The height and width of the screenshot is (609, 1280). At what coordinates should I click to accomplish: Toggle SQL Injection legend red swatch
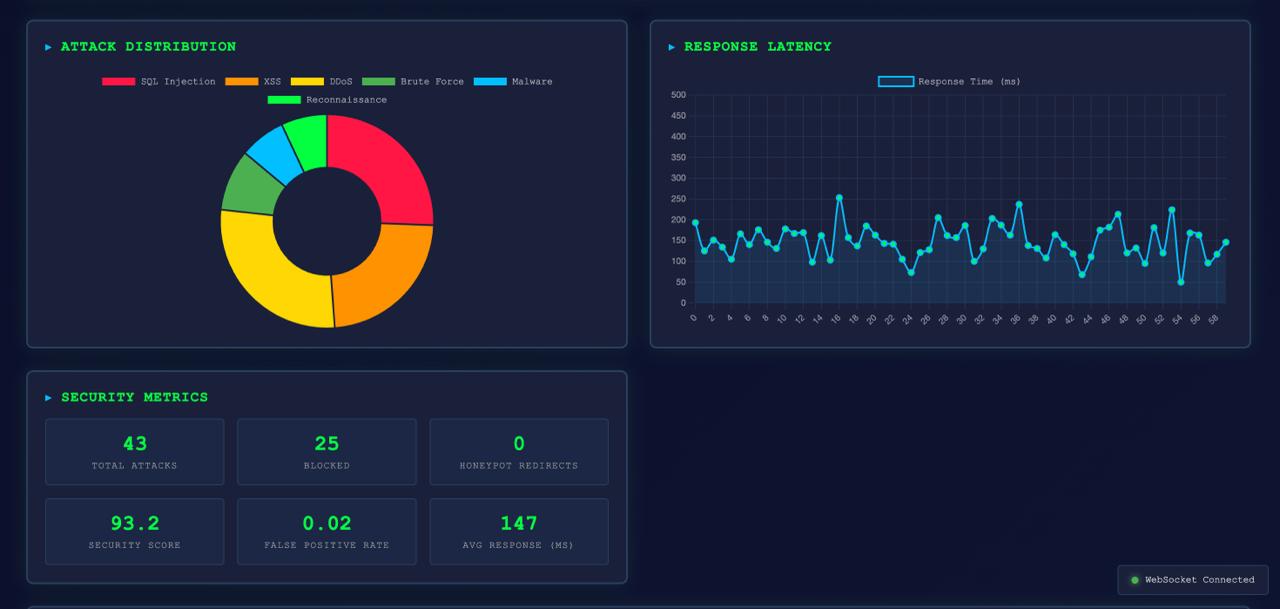[118, 82]
